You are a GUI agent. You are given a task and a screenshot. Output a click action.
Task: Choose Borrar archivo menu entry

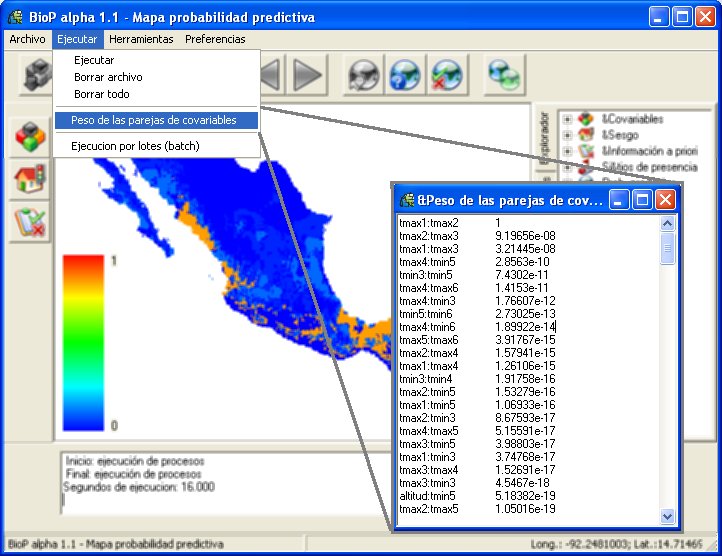click(156, 77)
